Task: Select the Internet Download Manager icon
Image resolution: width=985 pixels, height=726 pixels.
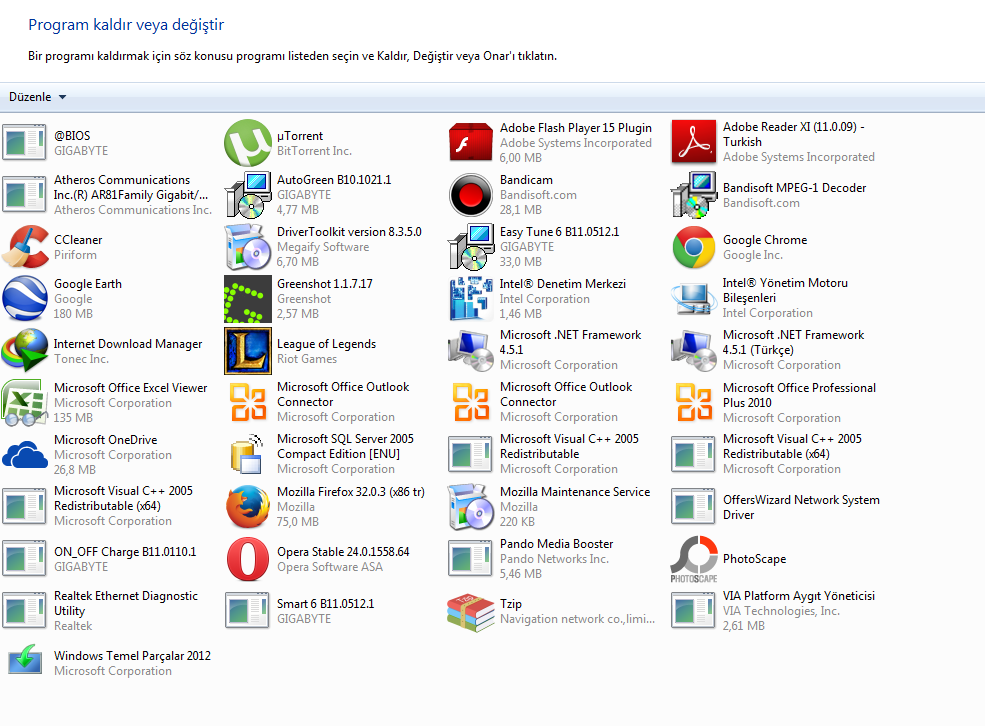Action: point(25,350)
